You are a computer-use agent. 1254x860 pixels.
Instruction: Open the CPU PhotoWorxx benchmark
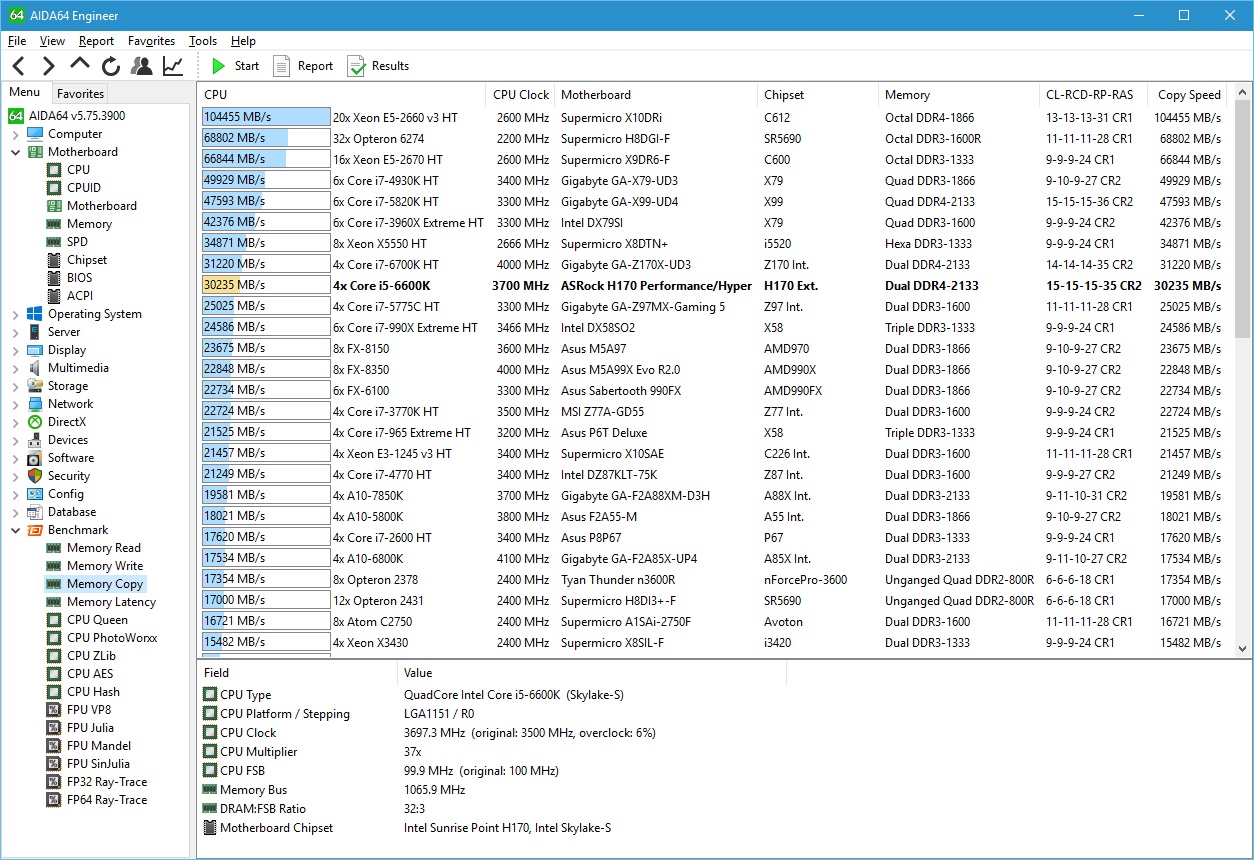(x=112, y=638)
